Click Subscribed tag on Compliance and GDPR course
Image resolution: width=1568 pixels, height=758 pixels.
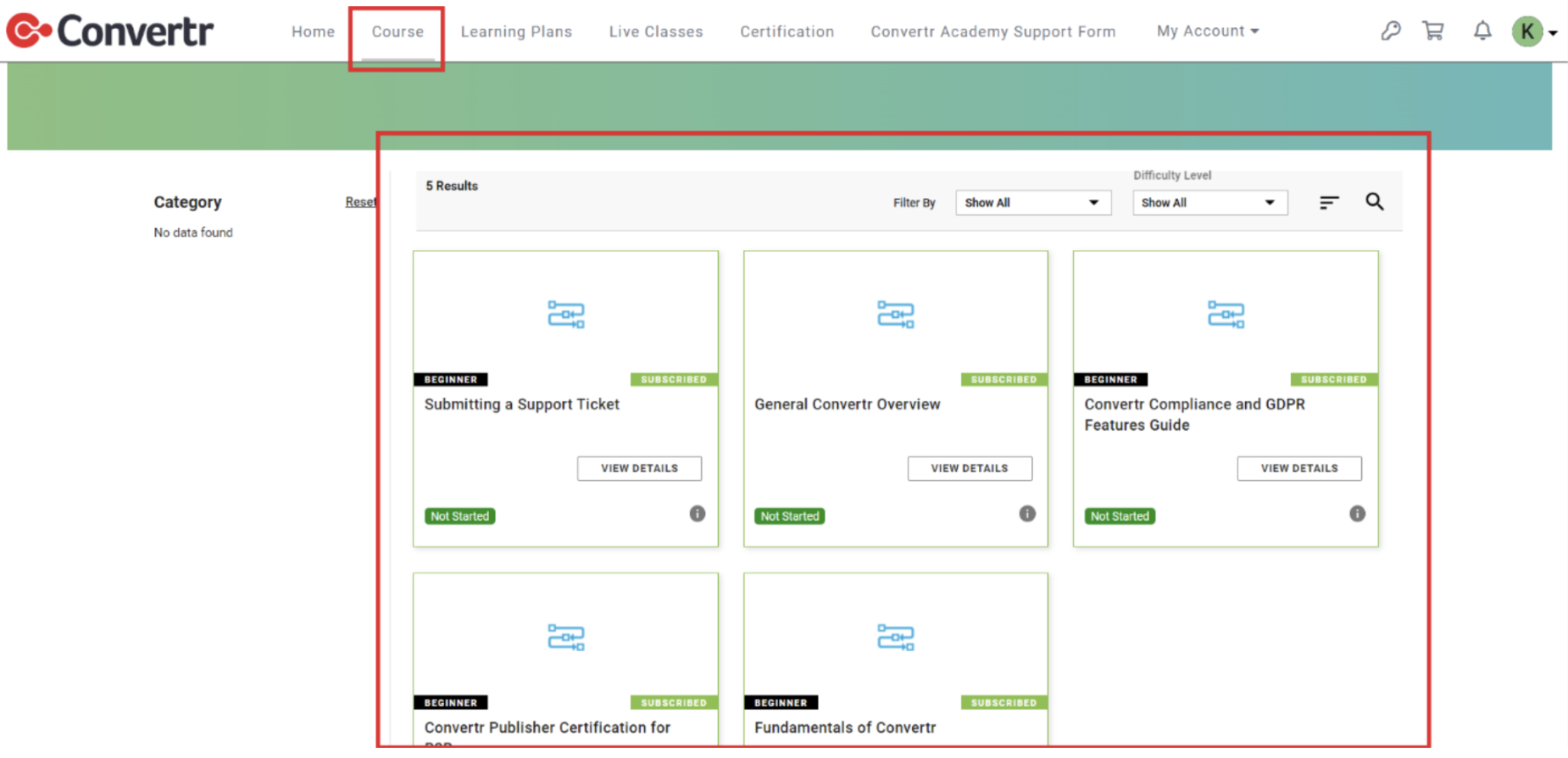[x=1334, y=379]
